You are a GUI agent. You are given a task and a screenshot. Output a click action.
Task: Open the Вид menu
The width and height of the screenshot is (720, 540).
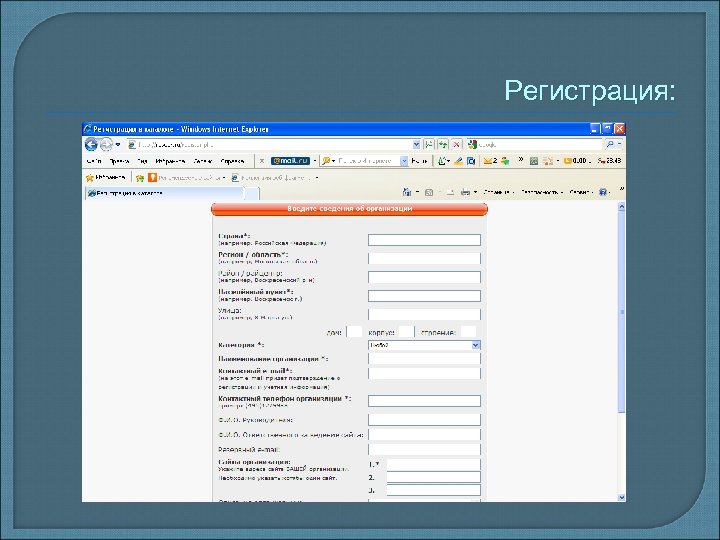[142, 161]
